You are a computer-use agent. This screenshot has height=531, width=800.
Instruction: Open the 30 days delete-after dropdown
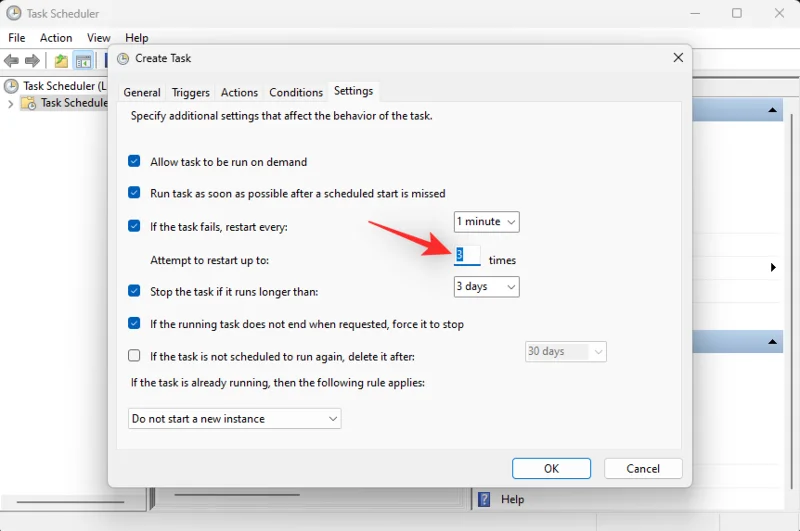coord(565,351)
